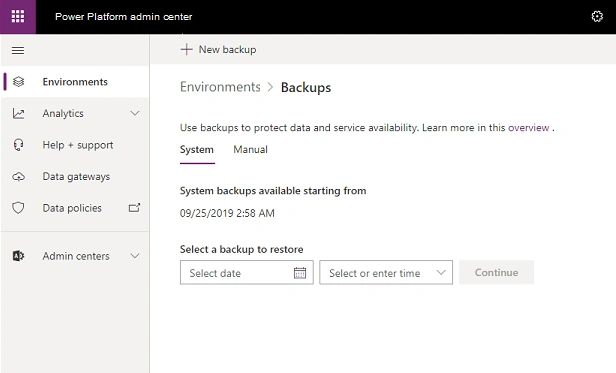The width and height of the screenshot is (616, 373).
Task: Click the Select date input field
Action: [247, 272]
